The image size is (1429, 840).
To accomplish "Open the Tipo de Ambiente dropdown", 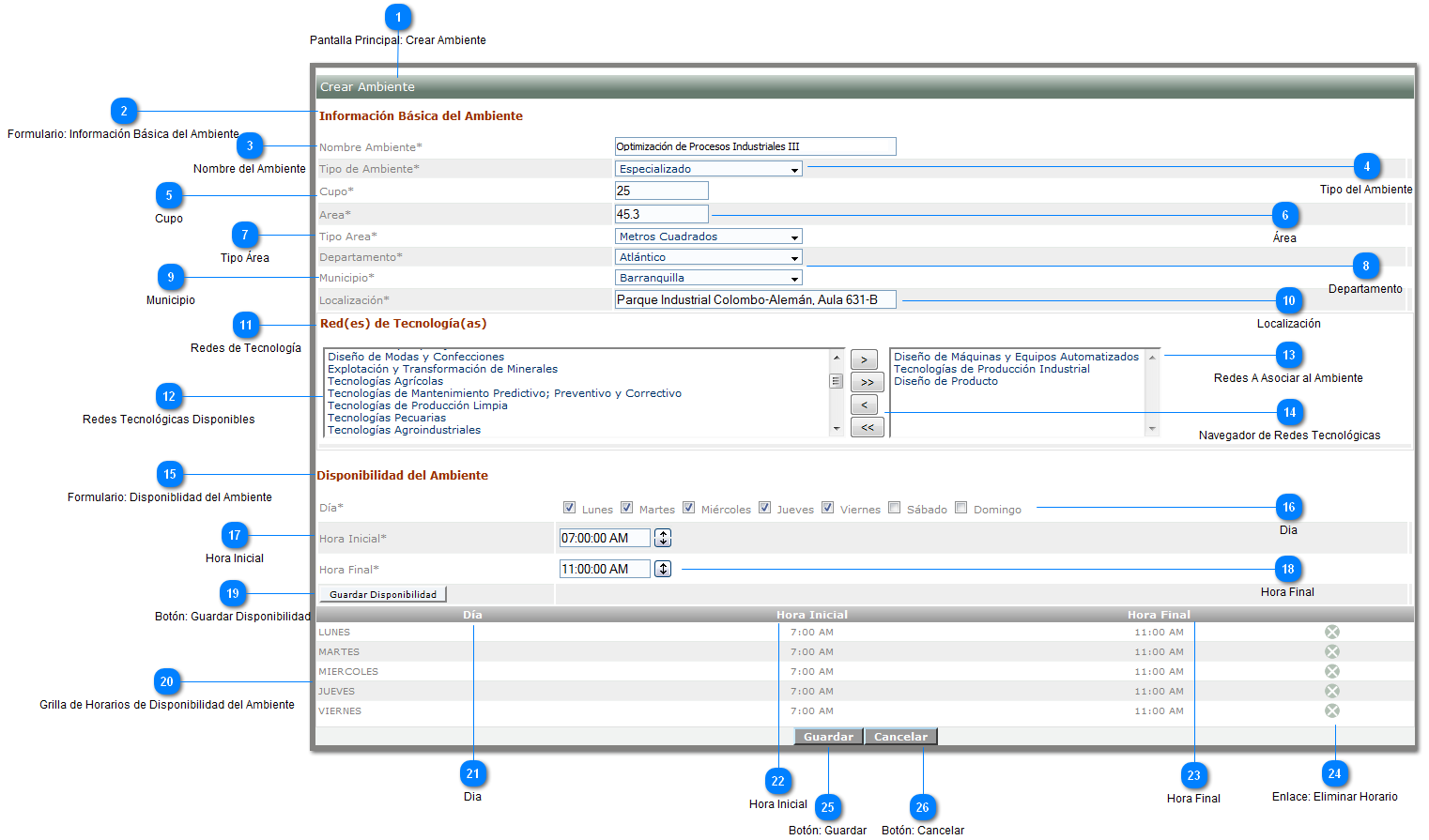I will click(x=708, y=169).
